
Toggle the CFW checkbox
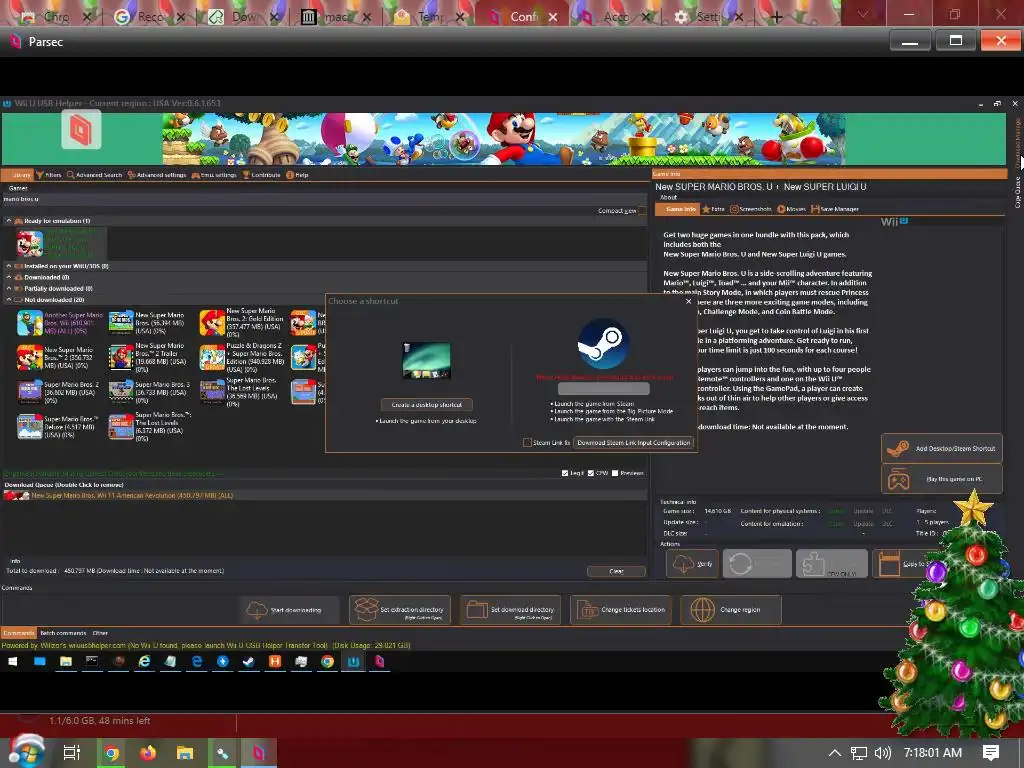[x=590, y=473]
